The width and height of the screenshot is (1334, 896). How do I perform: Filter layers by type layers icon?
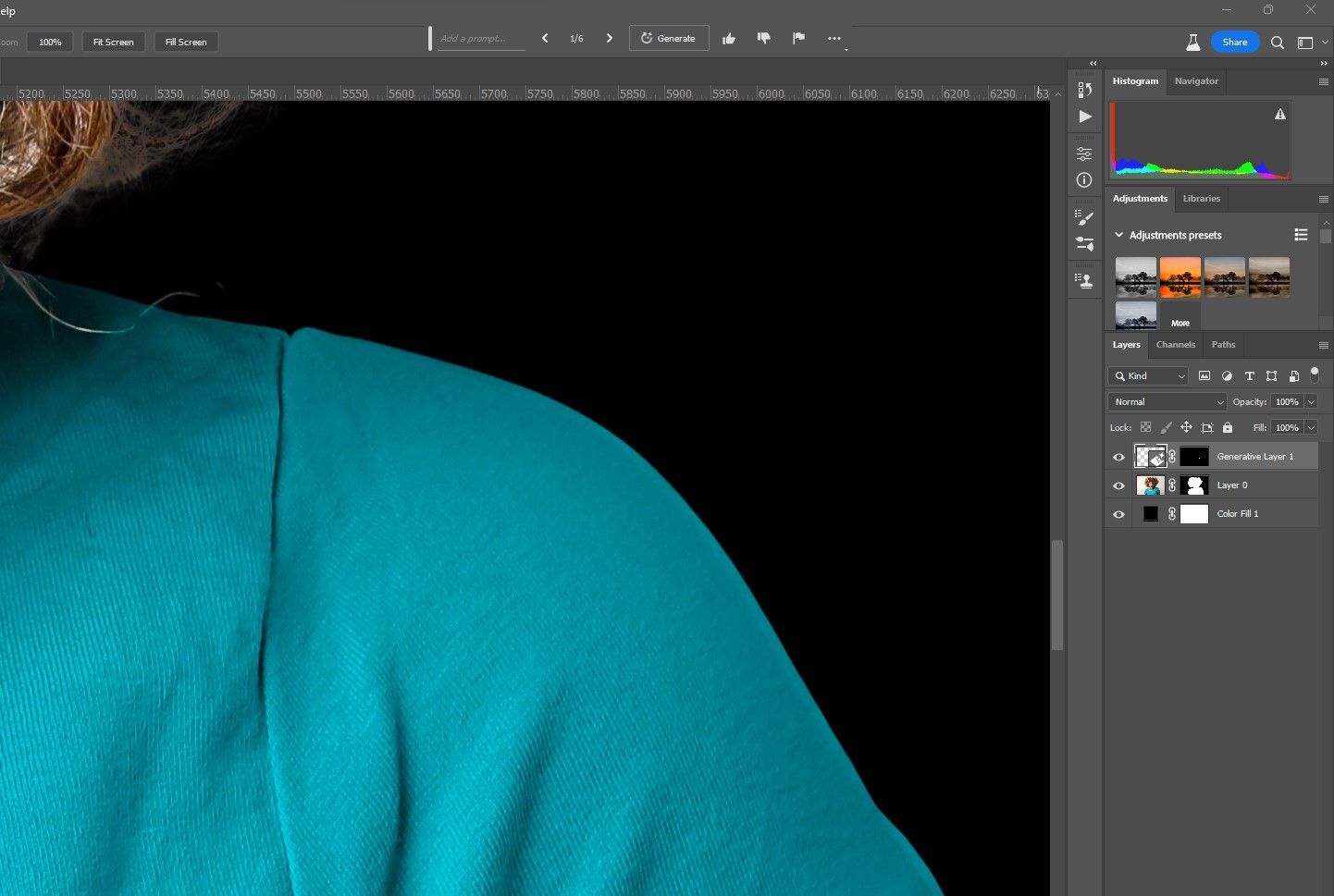(1249, 376)
